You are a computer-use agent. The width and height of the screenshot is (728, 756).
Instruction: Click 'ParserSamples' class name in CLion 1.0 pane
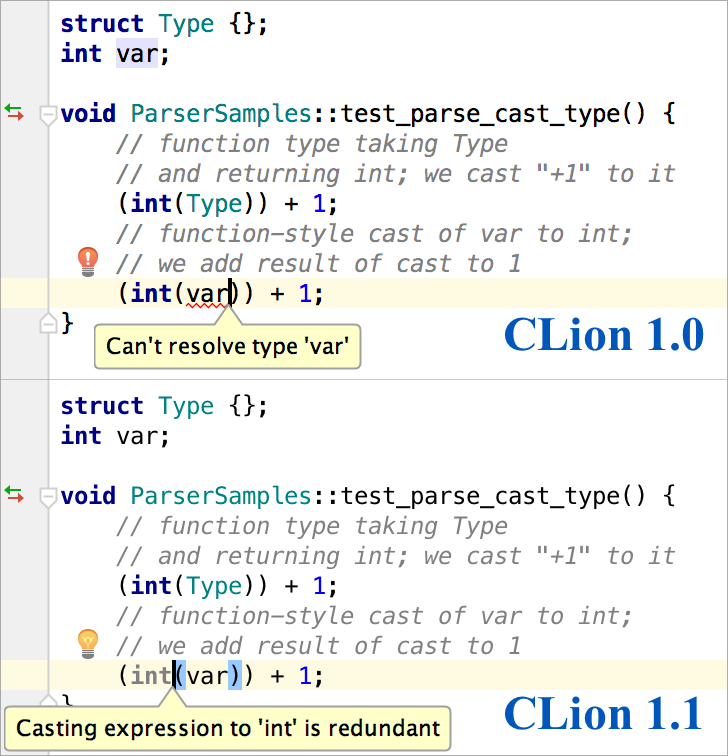click(x=221, y=114)
